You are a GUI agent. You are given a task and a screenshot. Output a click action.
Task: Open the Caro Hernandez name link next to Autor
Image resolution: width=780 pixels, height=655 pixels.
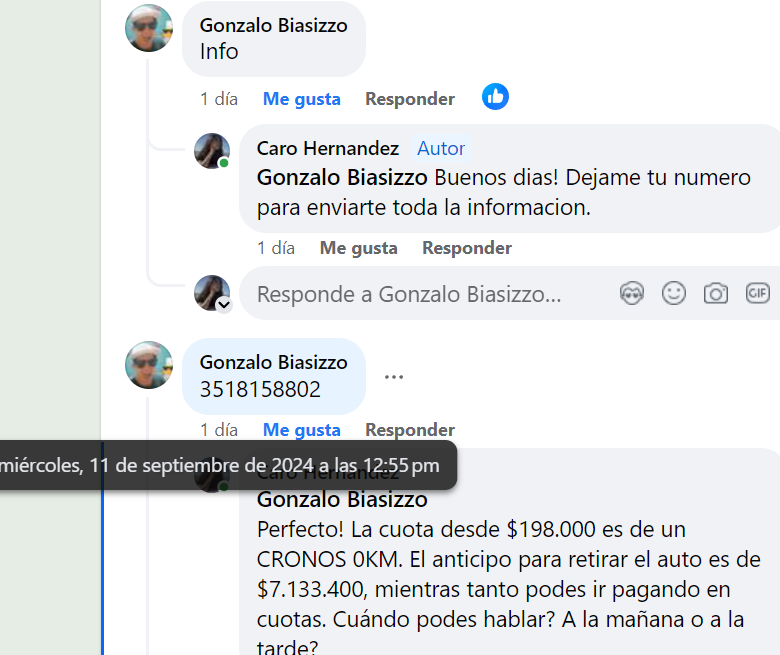click(327, 148)
